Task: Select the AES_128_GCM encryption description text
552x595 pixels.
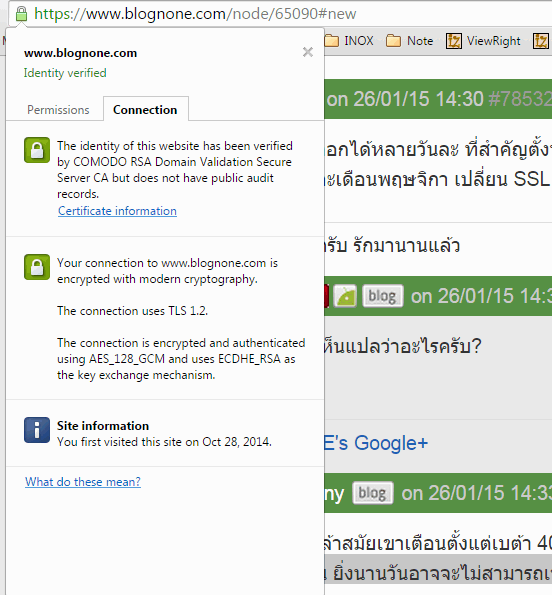Action: tap(181, 359)
